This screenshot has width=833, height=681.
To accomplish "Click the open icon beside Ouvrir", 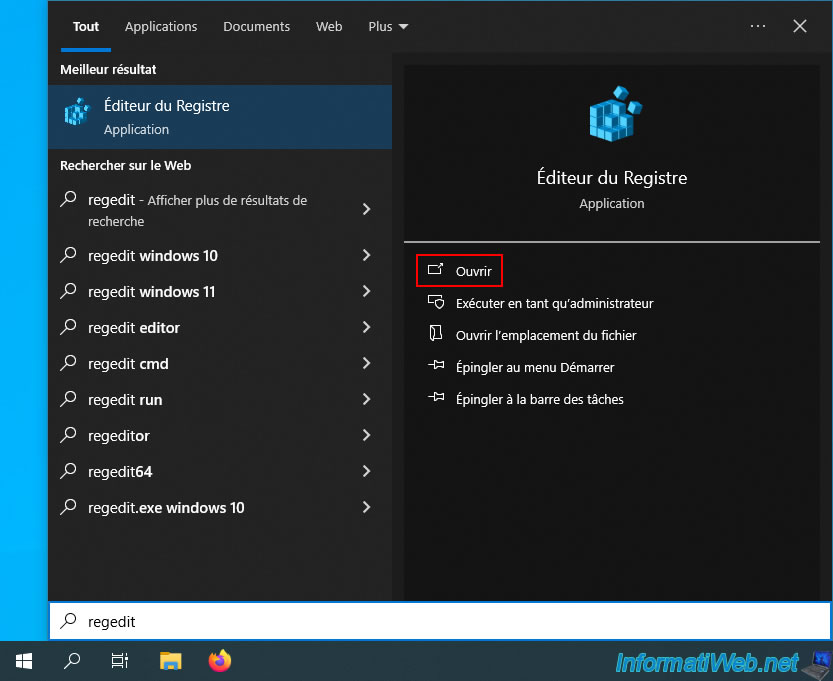I will [x=436, y=269].
